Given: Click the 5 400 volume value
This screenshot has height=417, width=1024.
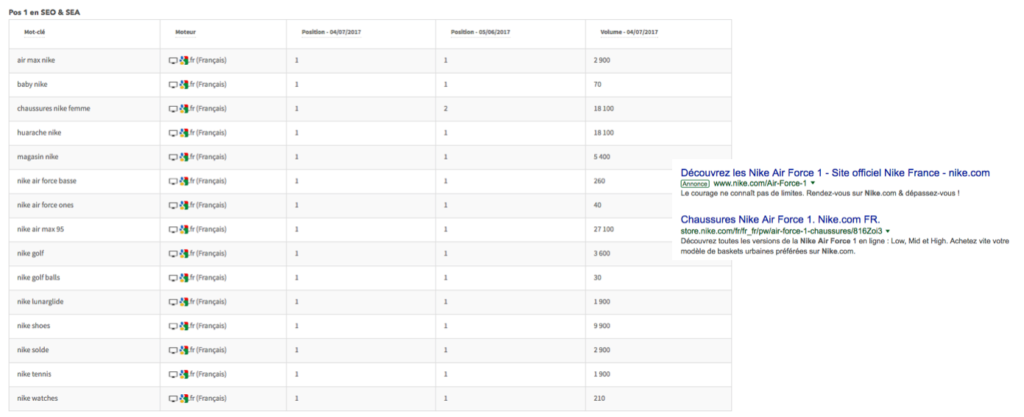Looking at the screenshot, I should tap(601, 157).
